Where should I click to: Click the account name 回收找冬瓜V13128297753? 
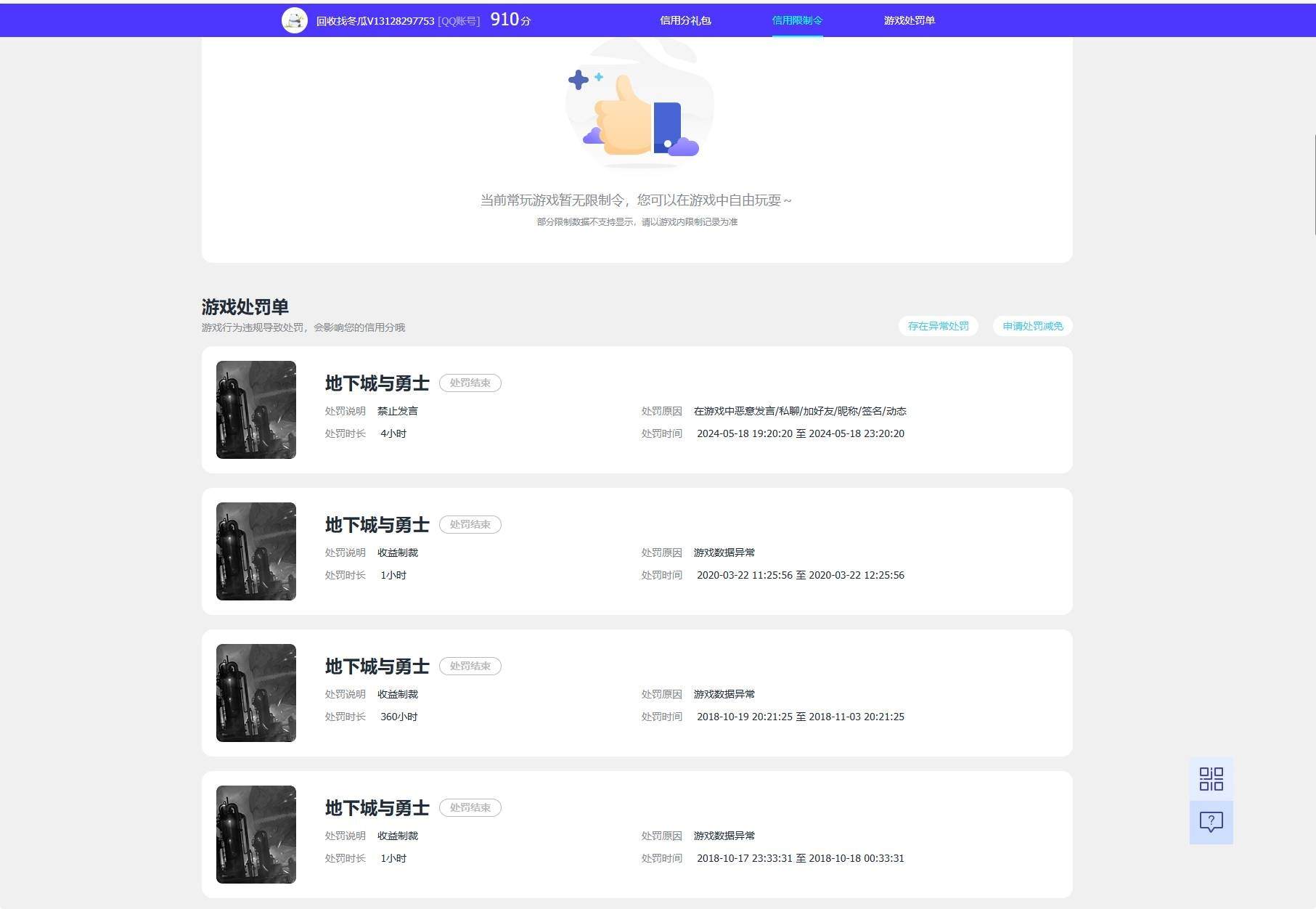[x=375, y=21]
